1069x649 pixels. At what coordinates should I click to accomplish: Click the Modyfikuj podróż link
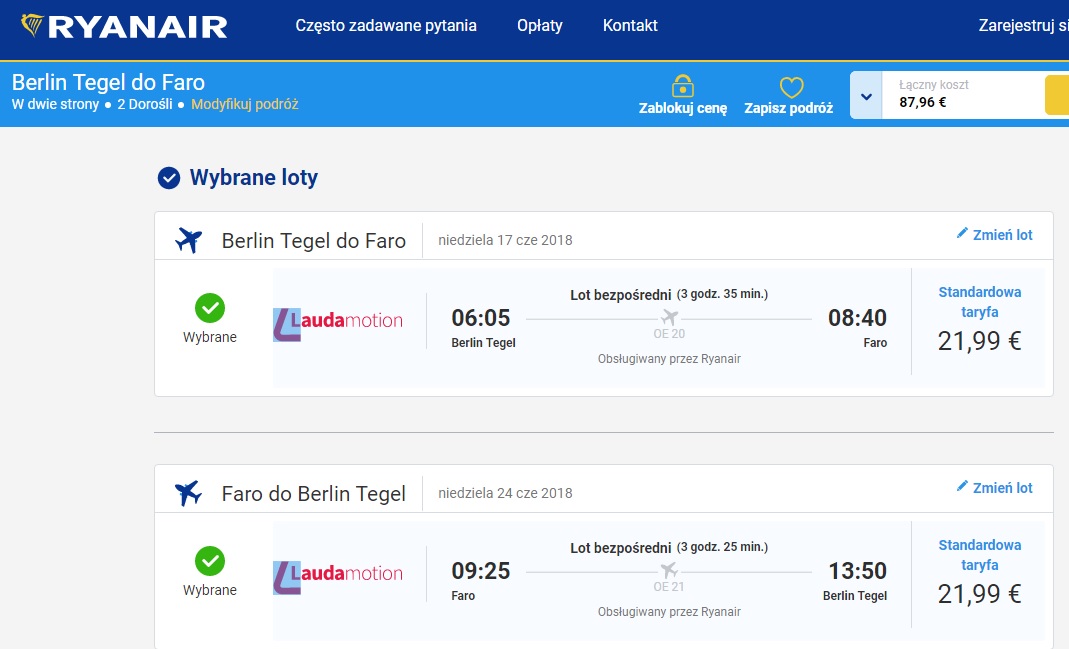tap(245, 104)
